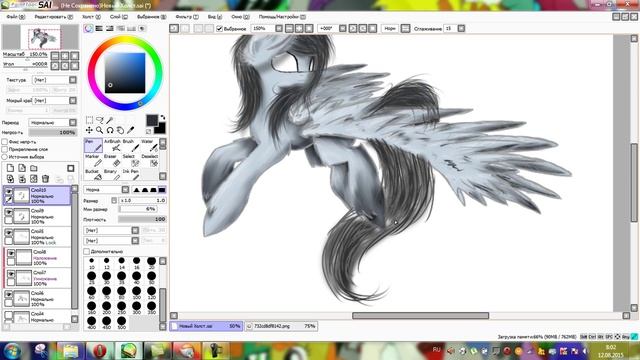
Task: Open the Норма brush mode dropdown
Action: [x=107, y=190]
